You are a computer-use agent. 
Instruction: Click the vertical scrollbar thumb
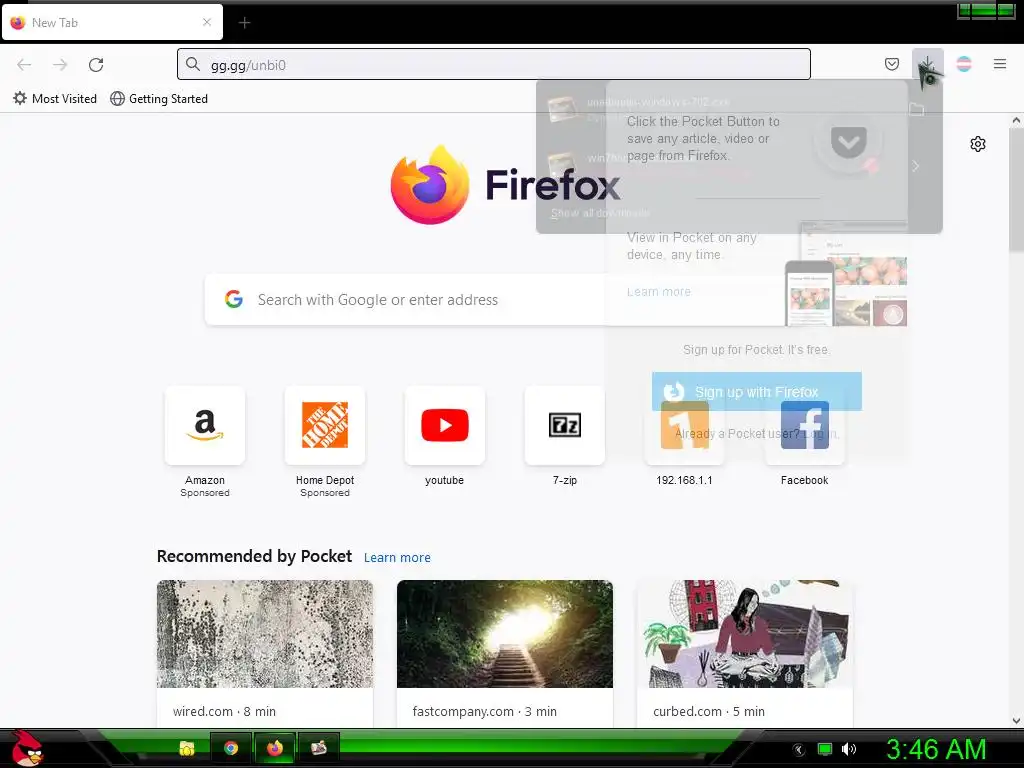click(x=1016, y=189)
